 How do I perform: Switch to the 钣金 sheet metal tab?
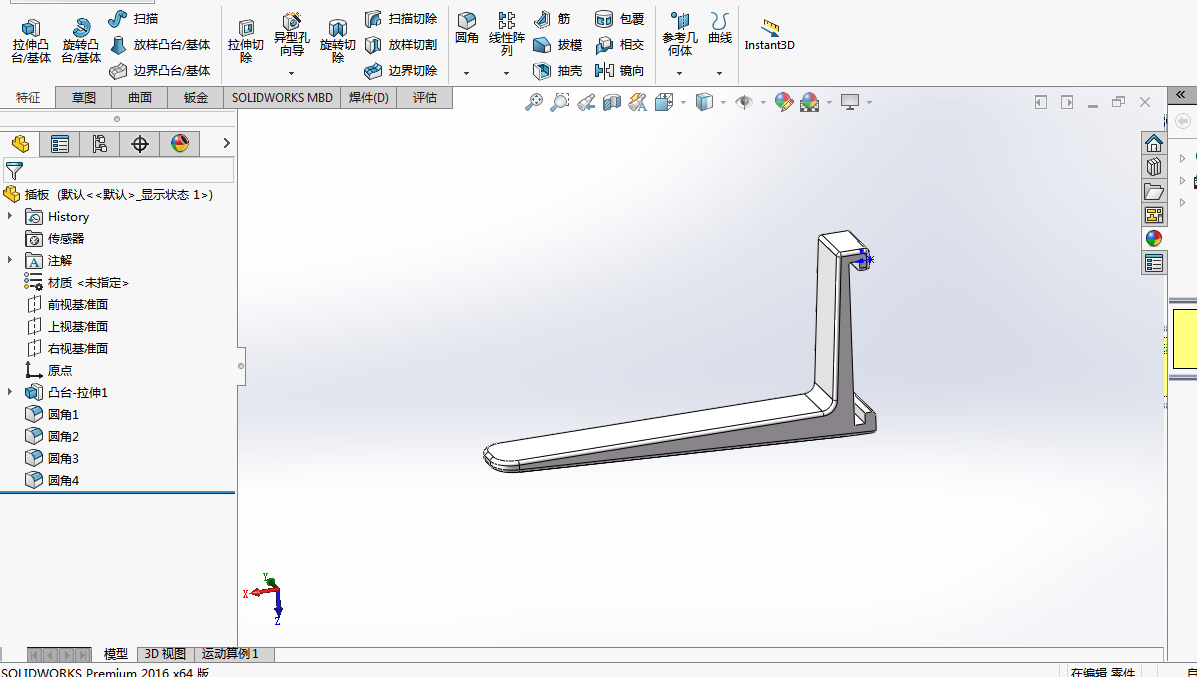pos(195,98)
